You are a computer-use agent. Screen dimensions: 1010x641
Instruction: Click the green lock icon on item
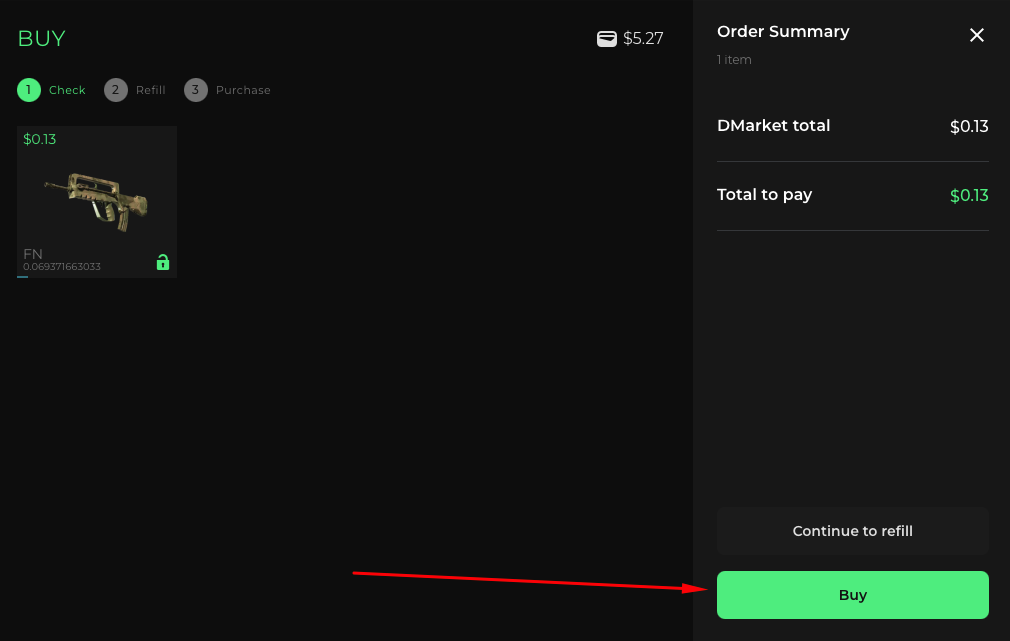tap(163, 262)
